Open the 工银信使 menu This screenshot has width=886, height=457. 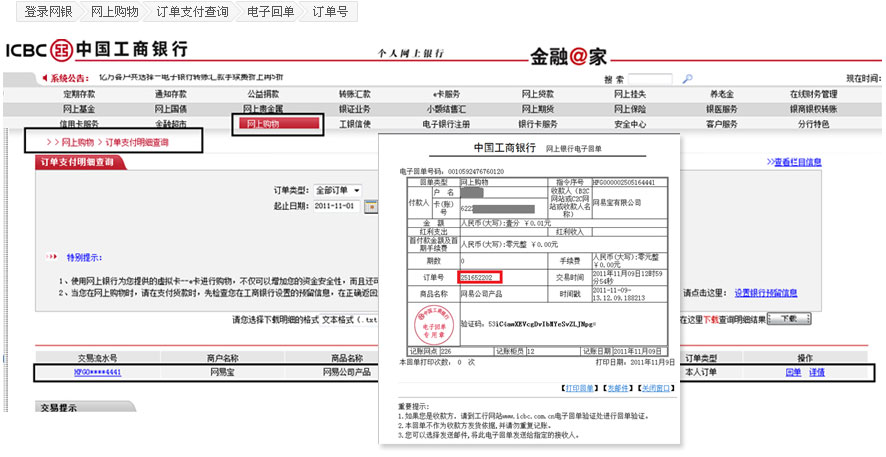click(355, 124)
